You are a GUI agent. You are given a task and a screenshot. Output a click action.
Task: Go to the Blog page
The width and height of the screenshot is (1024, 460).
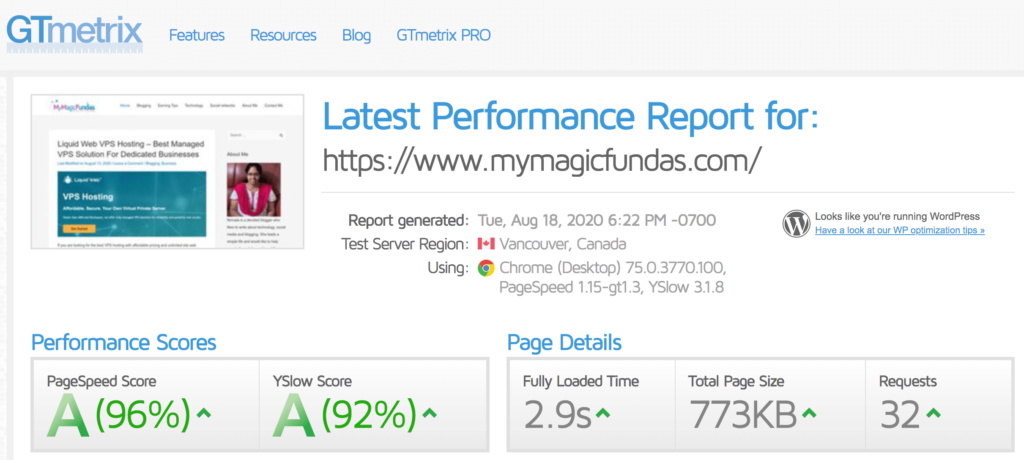[357, 35]
